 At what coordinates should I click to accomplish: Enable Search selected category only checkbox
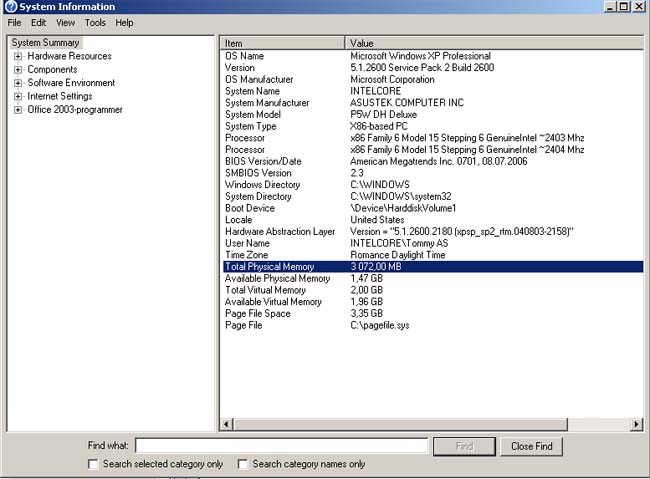coord(93,464)
